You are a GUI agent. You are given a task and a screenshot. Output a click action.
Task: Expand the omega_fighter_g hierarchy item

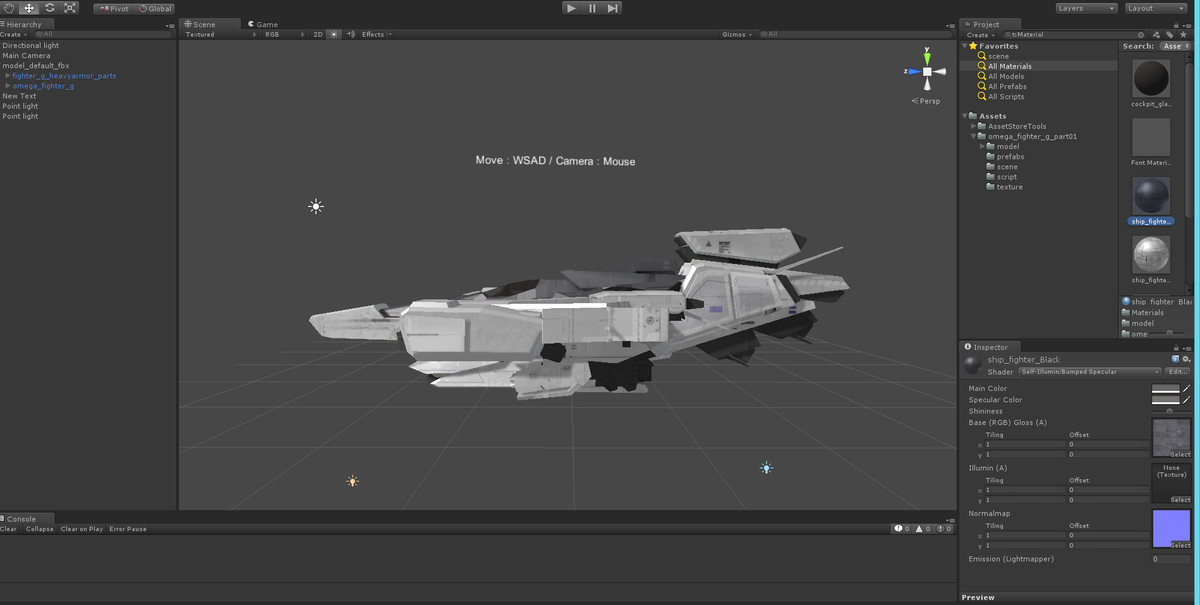tap(7, 86)
